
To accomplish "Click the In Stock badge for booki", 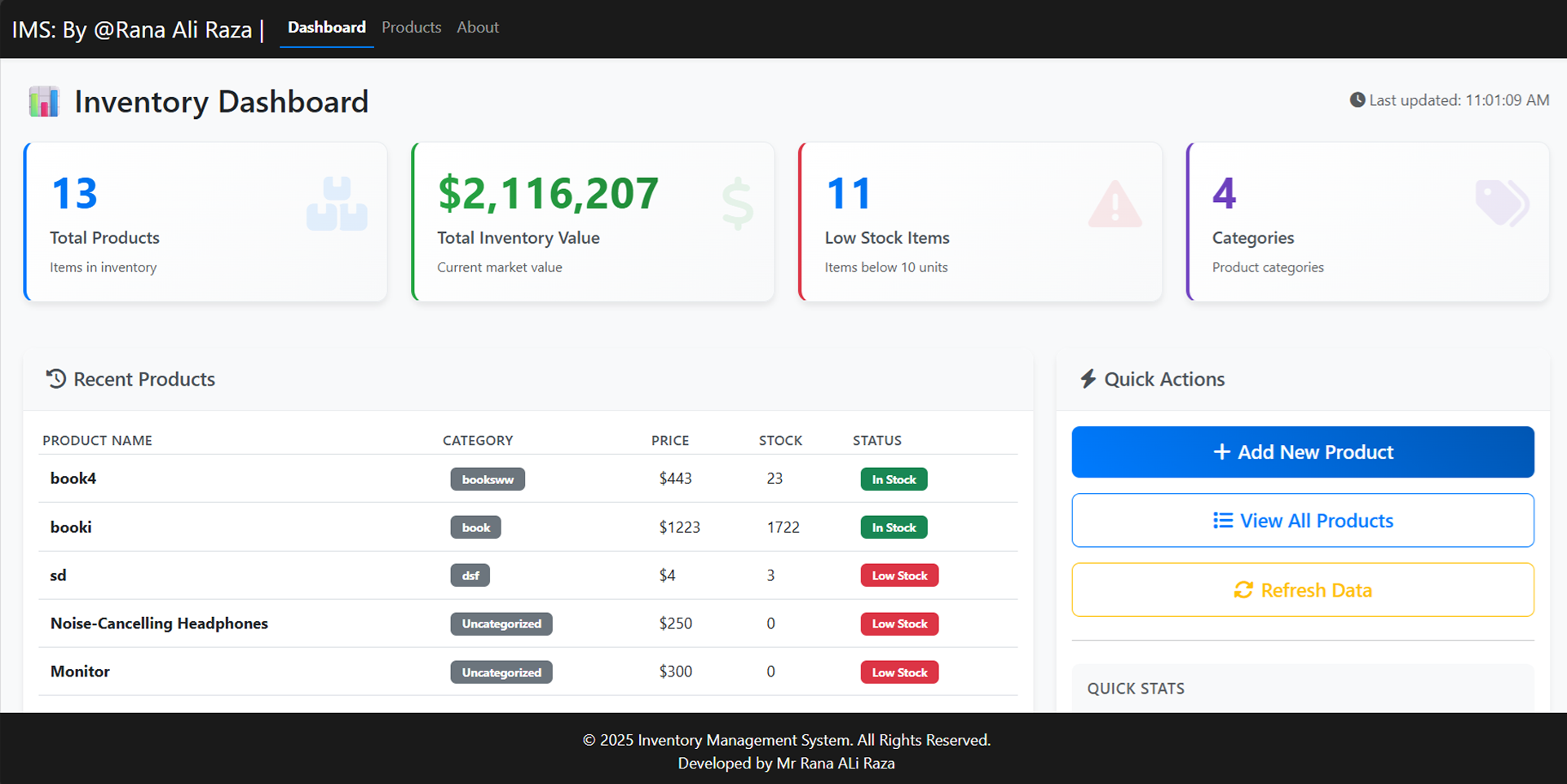I will pos(894,526).
